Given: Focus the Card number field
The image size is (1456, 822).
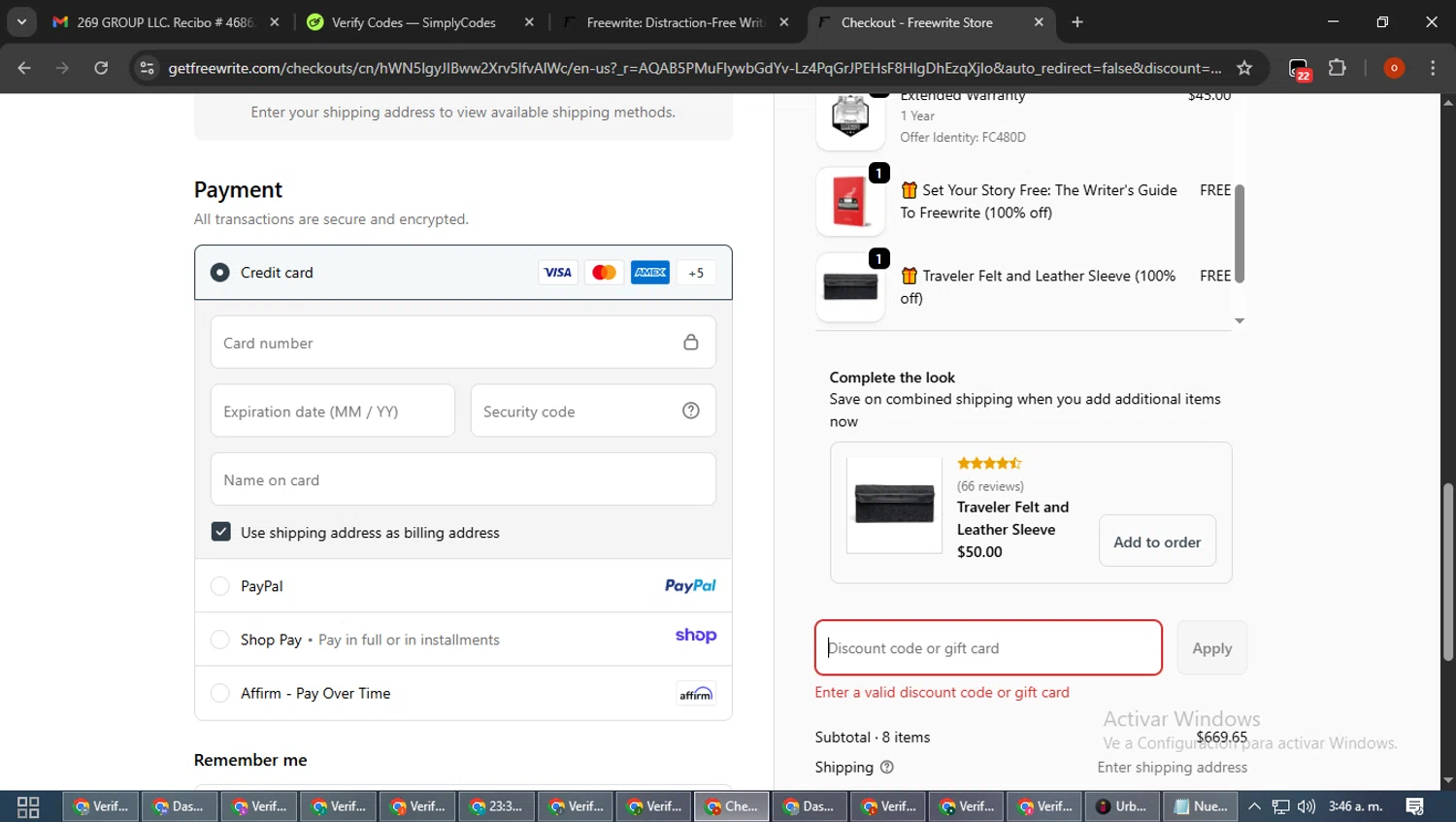Looking at the screenshot, I should (463, 343).
